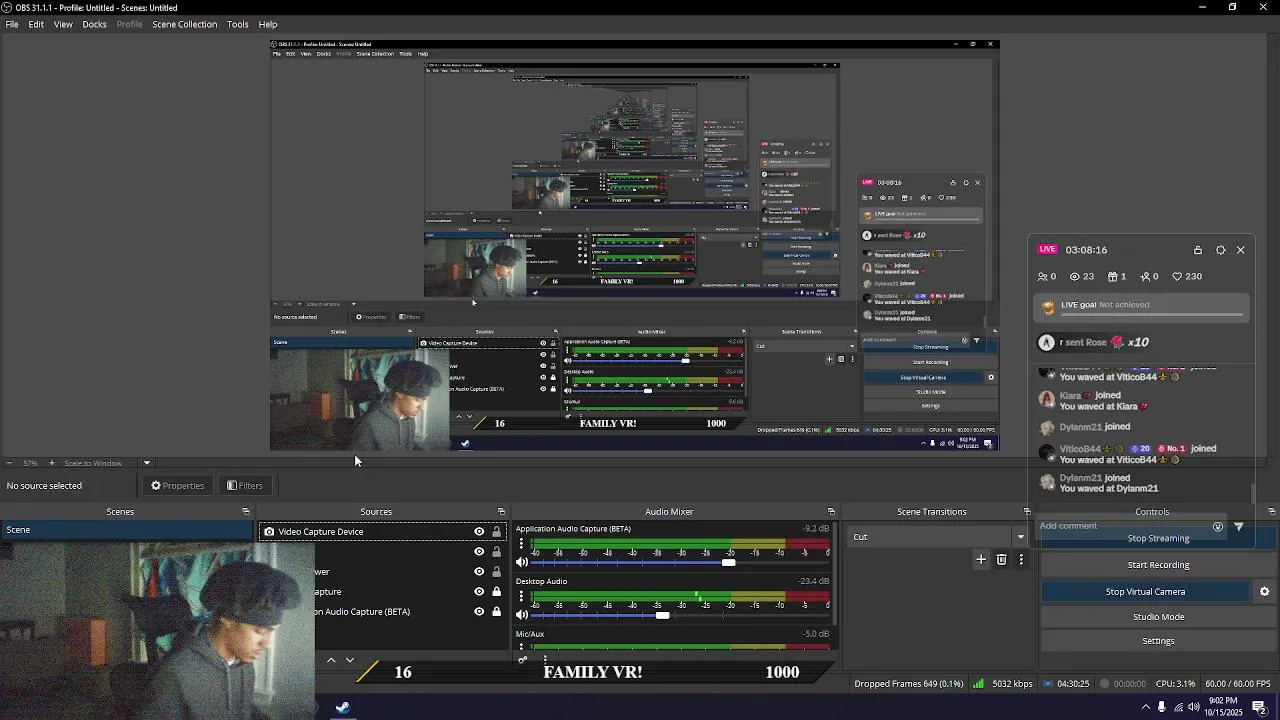
Task: Pop out the Scene Transitions dock
Action: pyautogui.click(x=1027, y=512)
